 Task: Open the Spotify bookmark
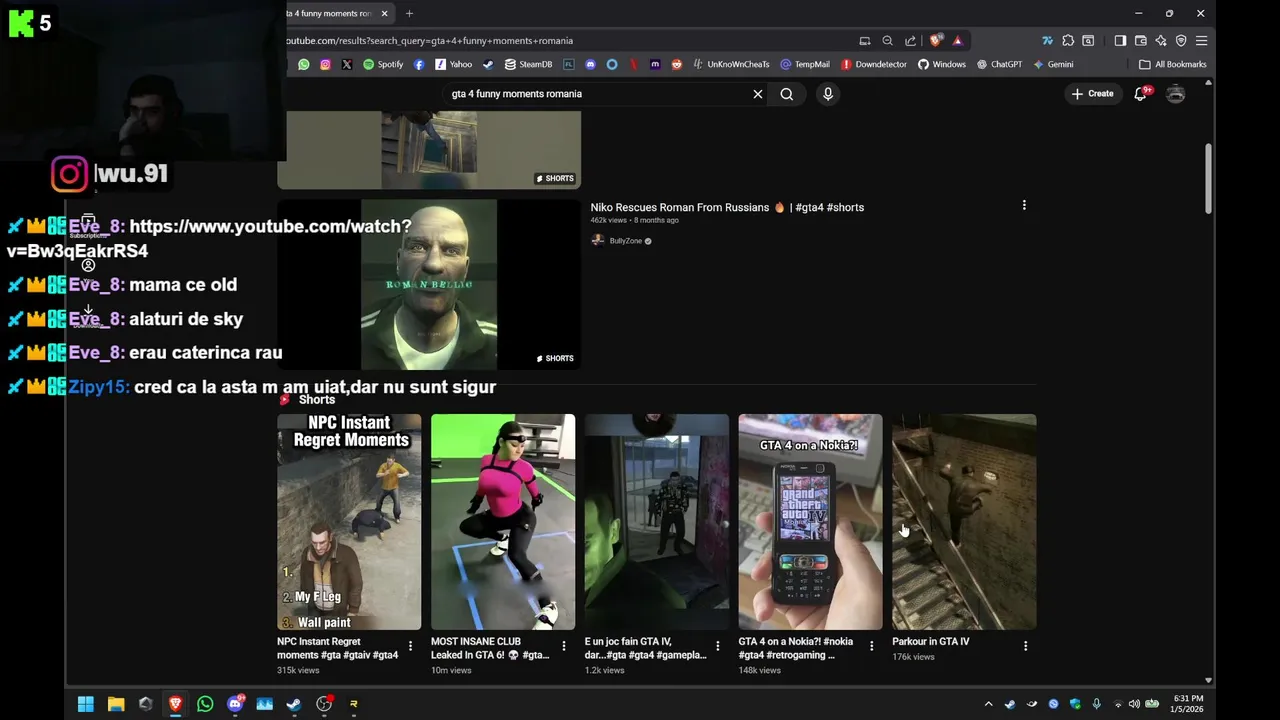pyautogui.click(x=383, y=64)
